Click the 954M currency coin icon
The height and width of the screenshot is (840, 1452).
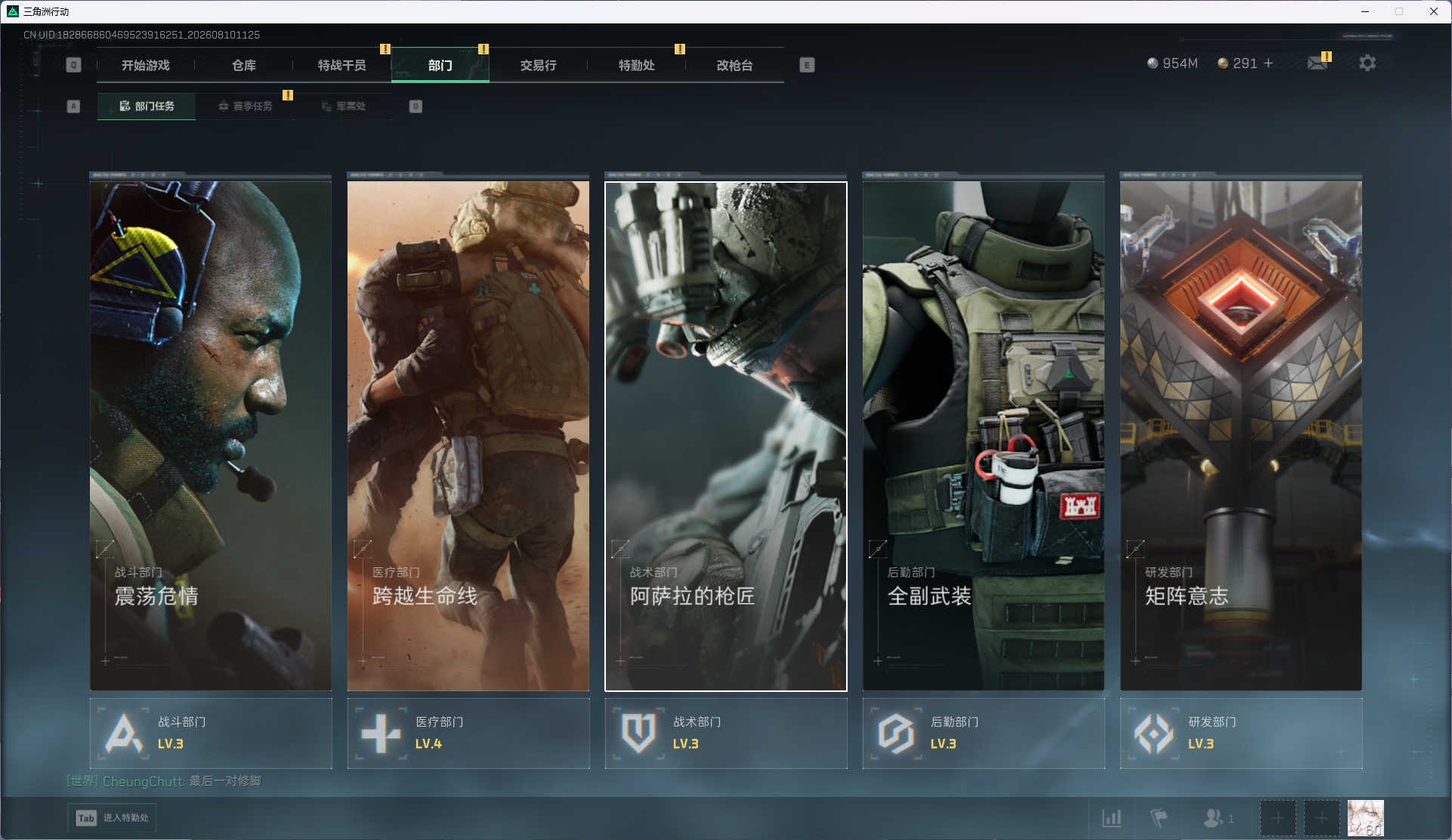click(1153, 63)
